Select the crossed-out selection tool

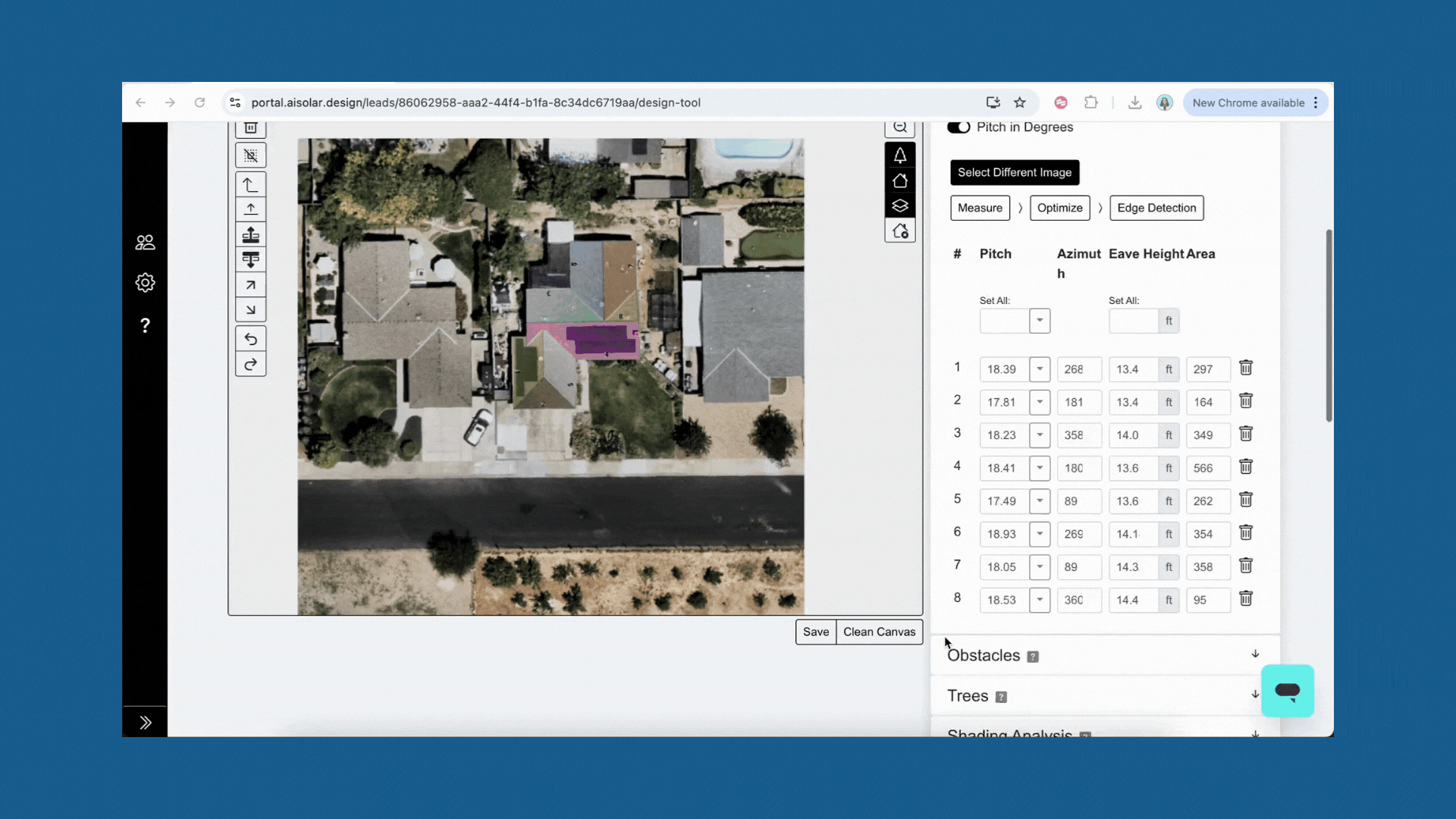251,155
